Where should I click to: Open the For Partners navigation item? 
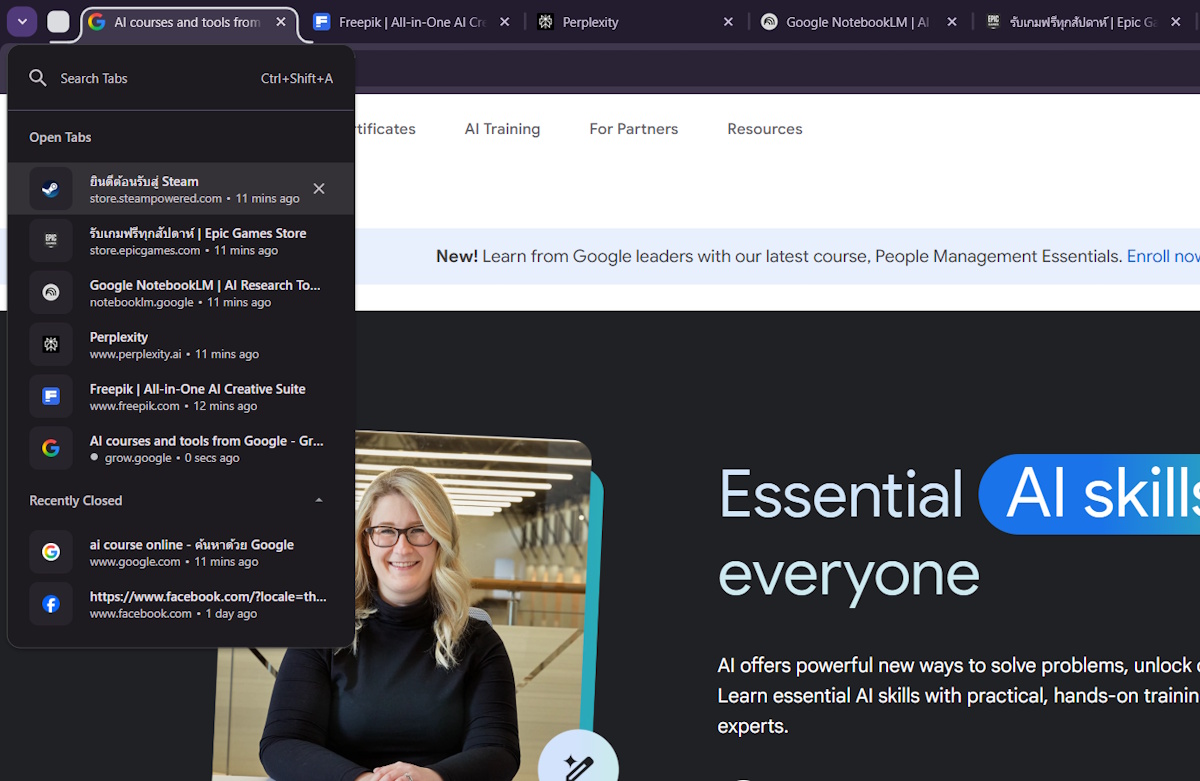(633, 129)
